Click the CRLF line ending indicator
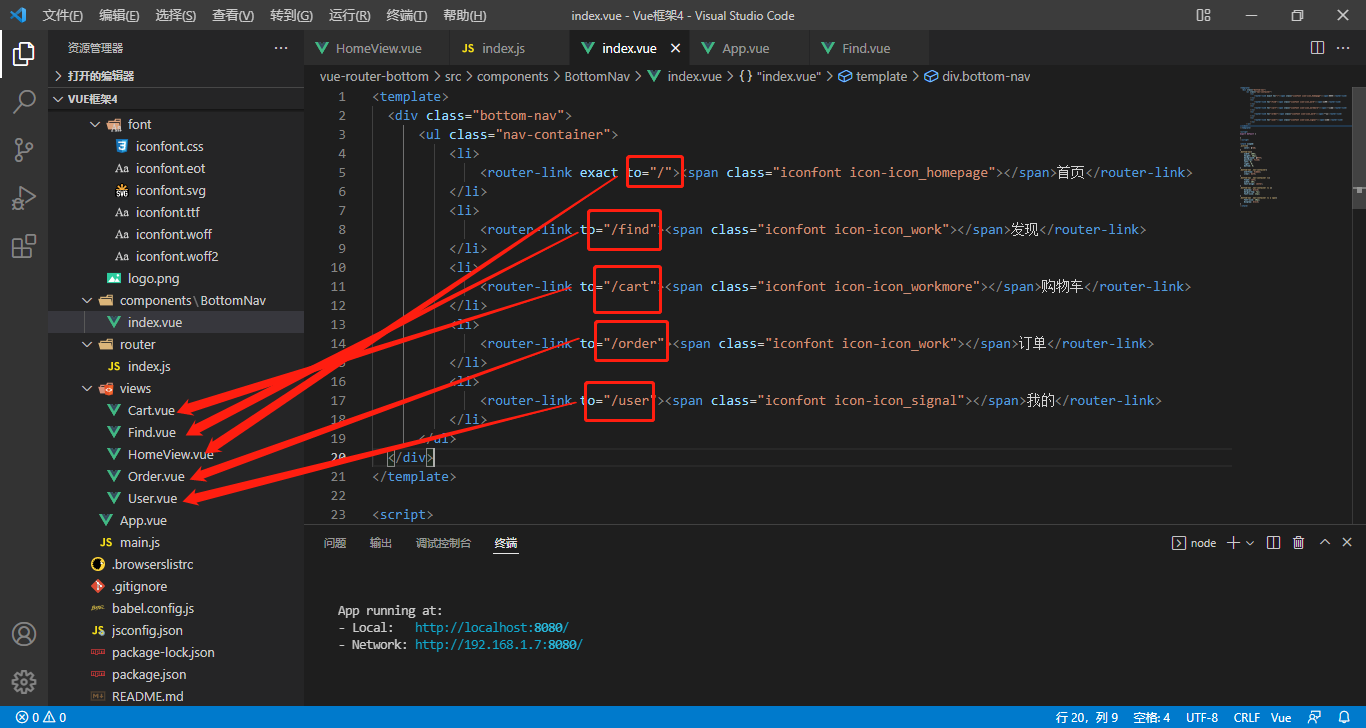1366x728 pixels. click(x=1247, y=718)
